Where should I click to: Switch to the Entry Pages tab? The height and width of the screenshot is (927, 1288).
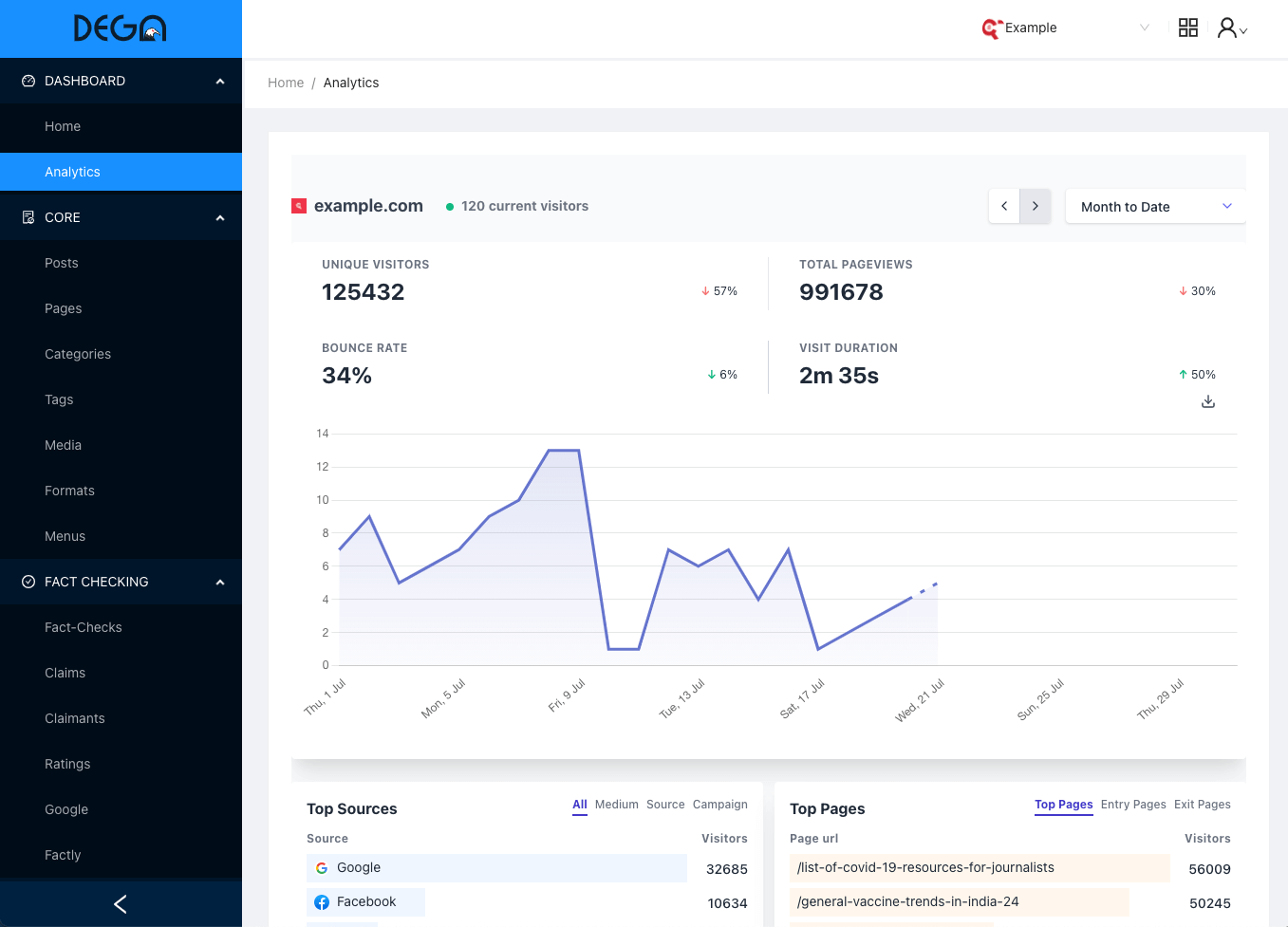[1133, 805]
